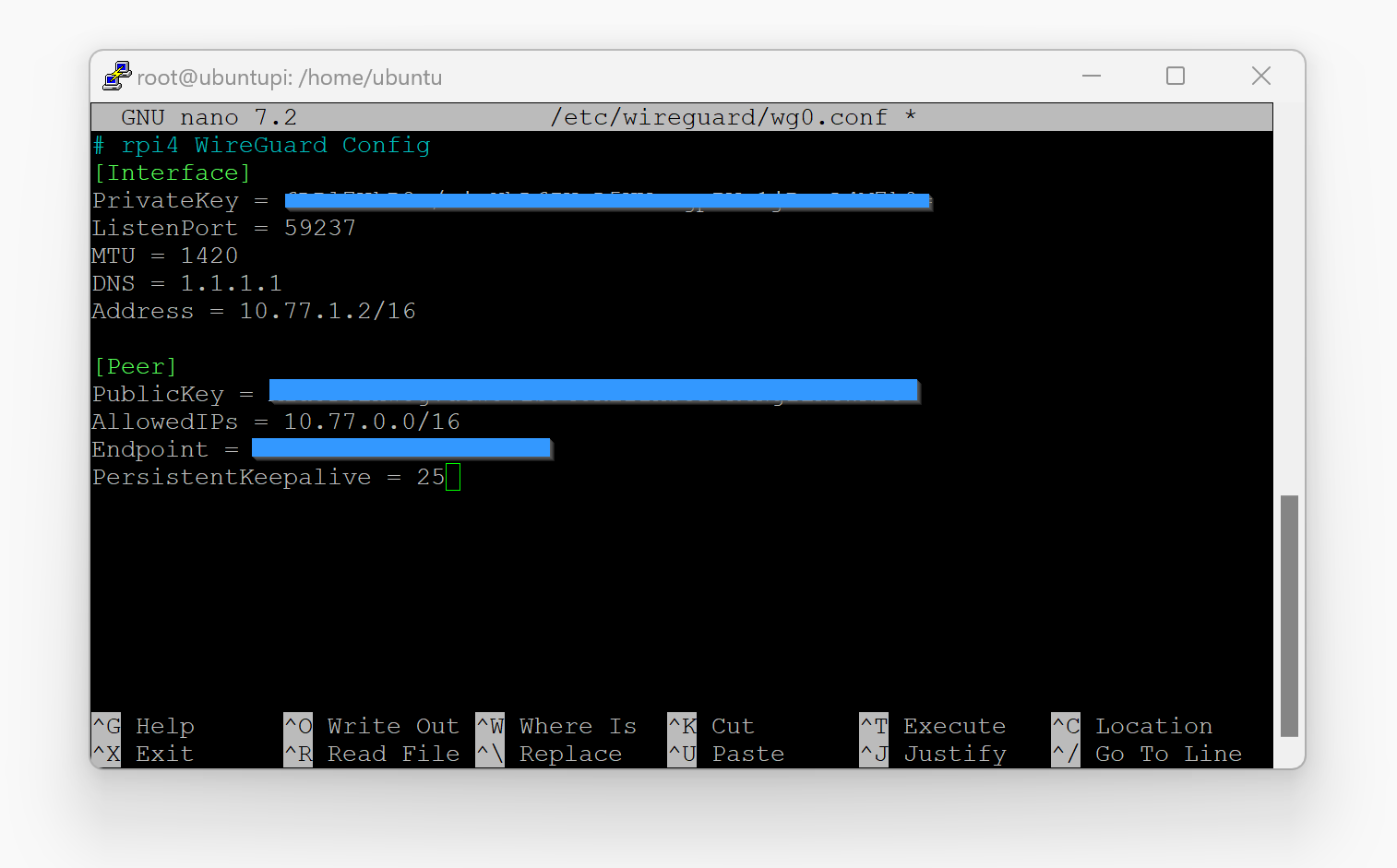1397x868 pixels.
Task: Click the ListenPort value 59237
Action: click(x=320, y=228)
